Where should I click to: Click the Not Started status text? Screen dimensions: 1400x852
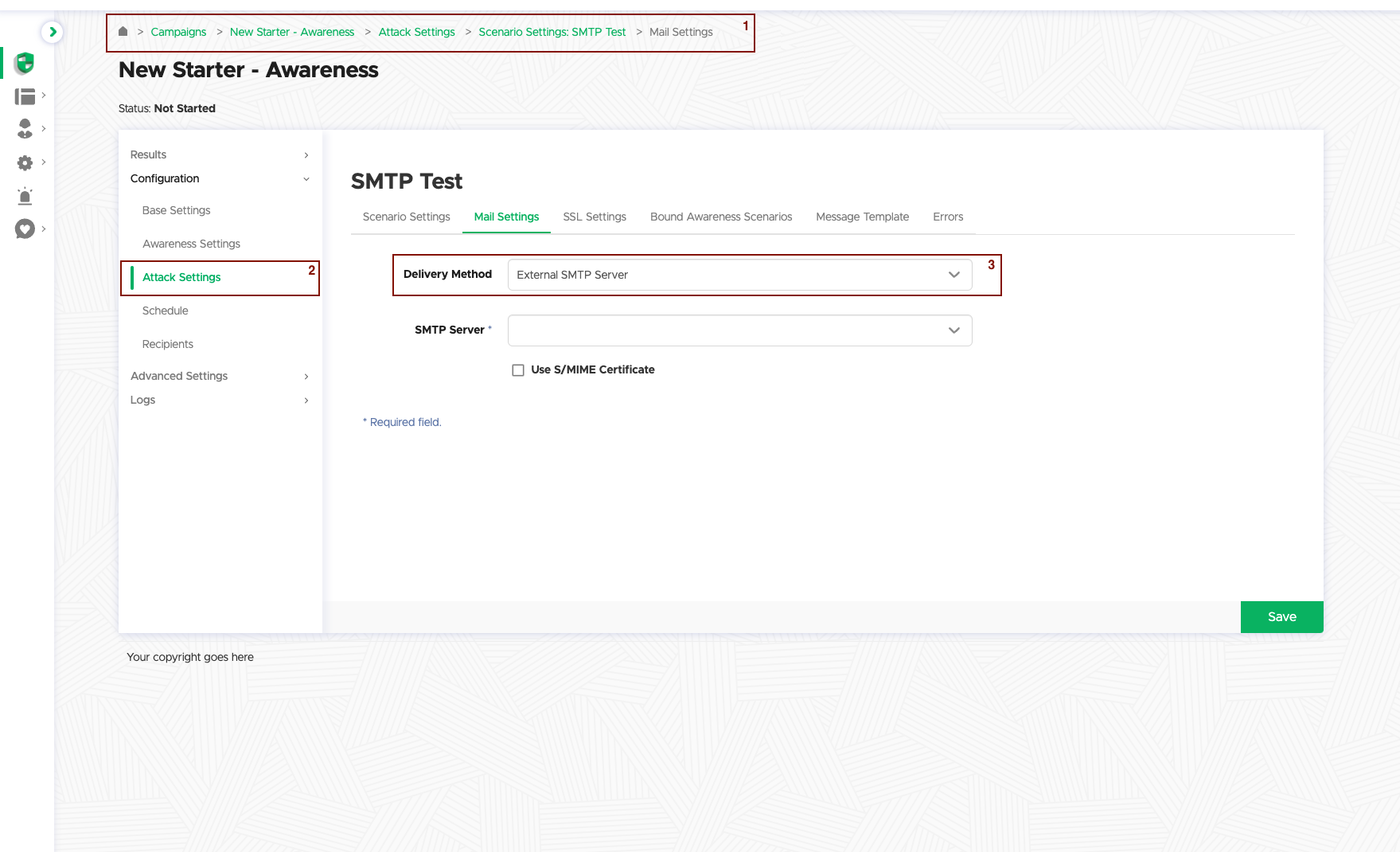(x=185, y=108)
